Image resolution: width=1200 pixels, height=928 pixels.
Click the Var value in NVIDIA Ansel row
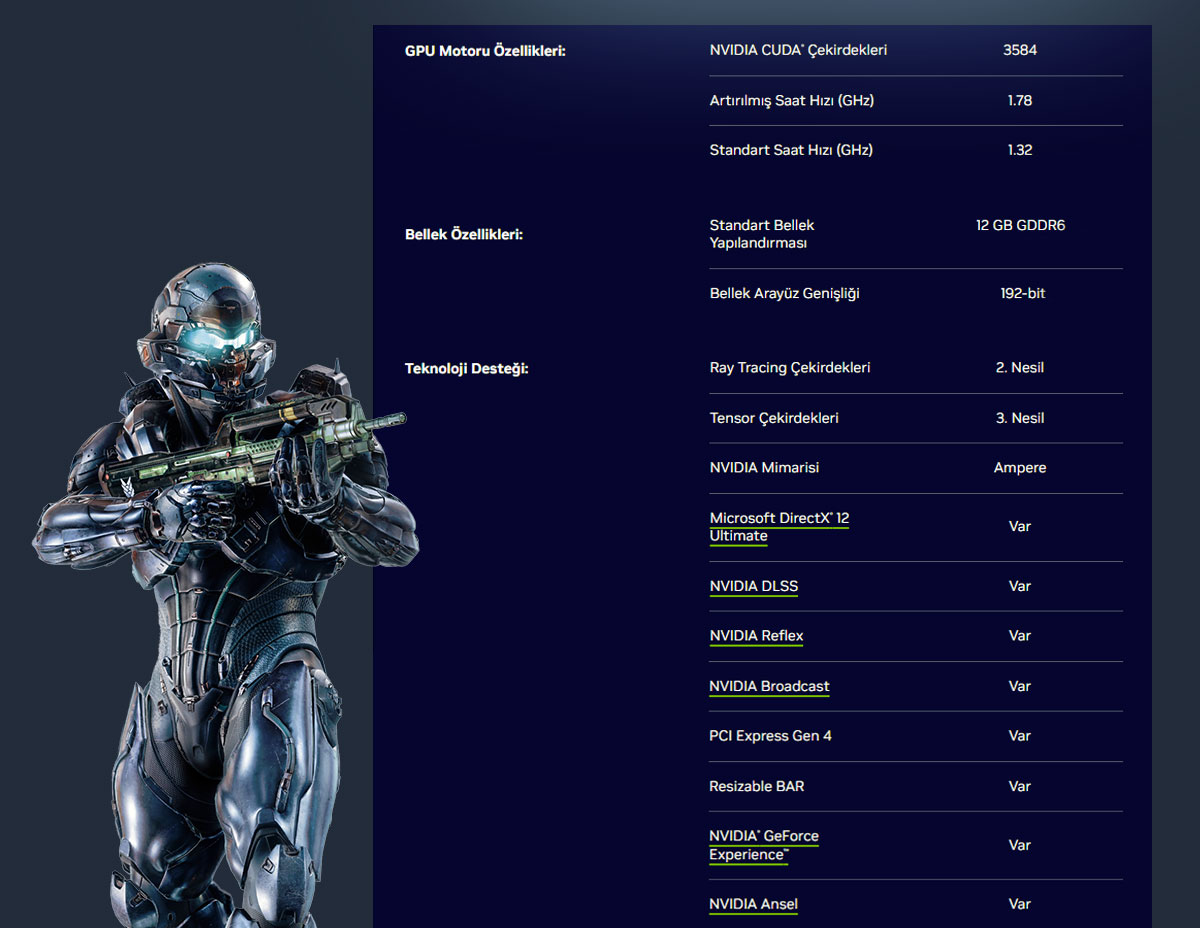[1020, 904]
